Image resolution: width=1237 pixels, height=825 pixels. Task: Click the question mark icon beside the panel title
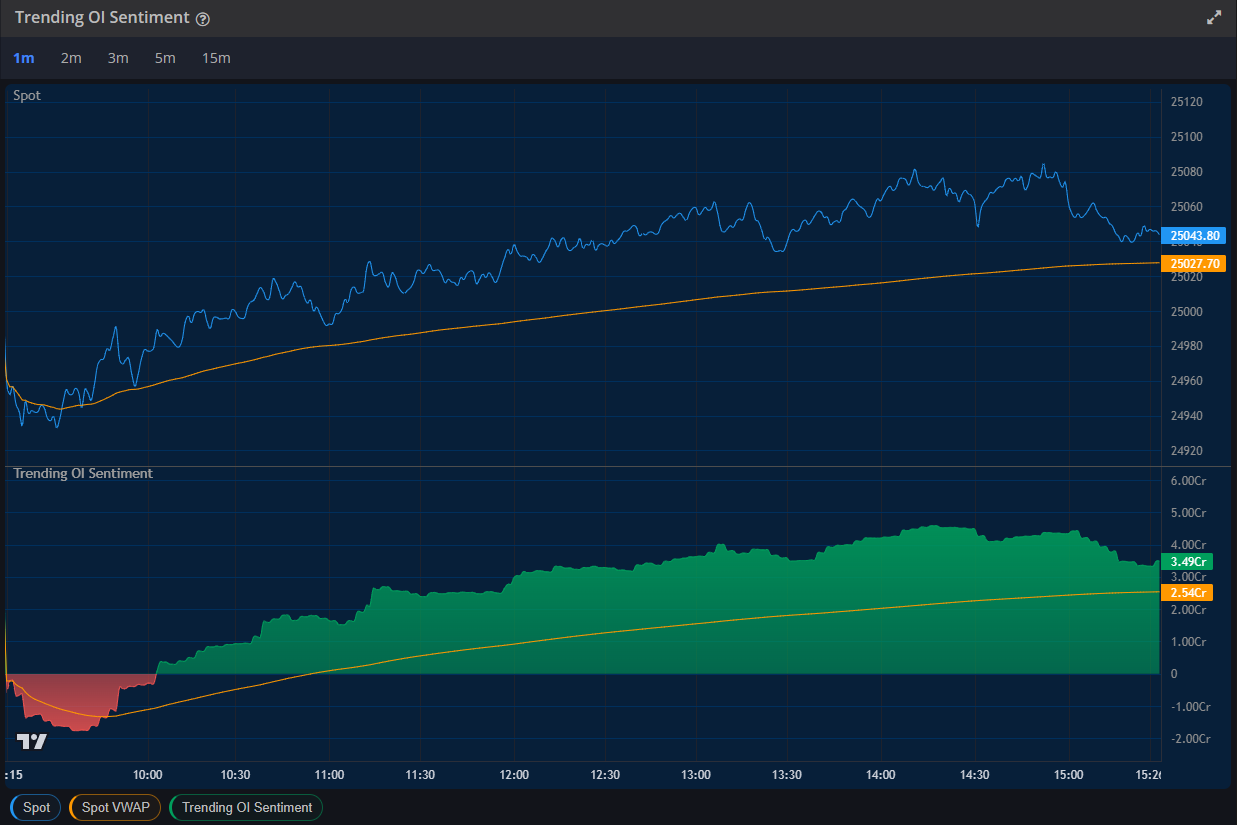click(x=203, y=18)
